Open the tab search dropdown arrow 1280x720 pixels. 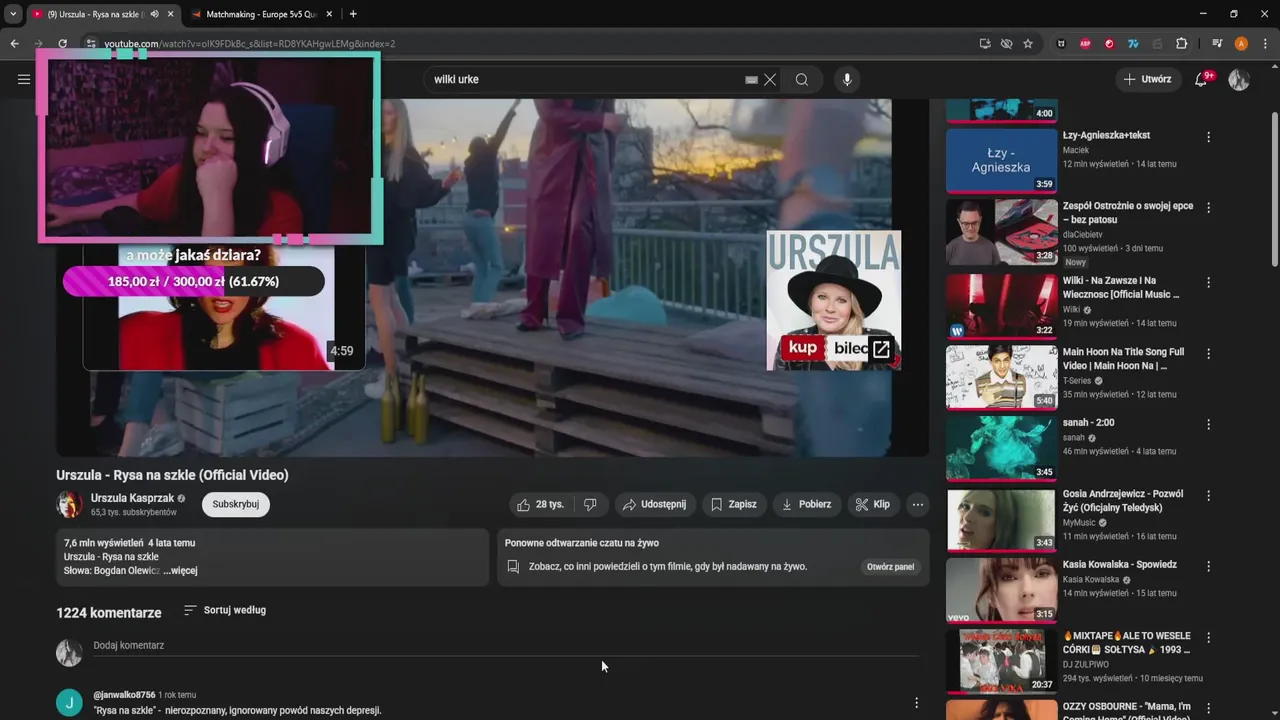[x=13, y=14]
